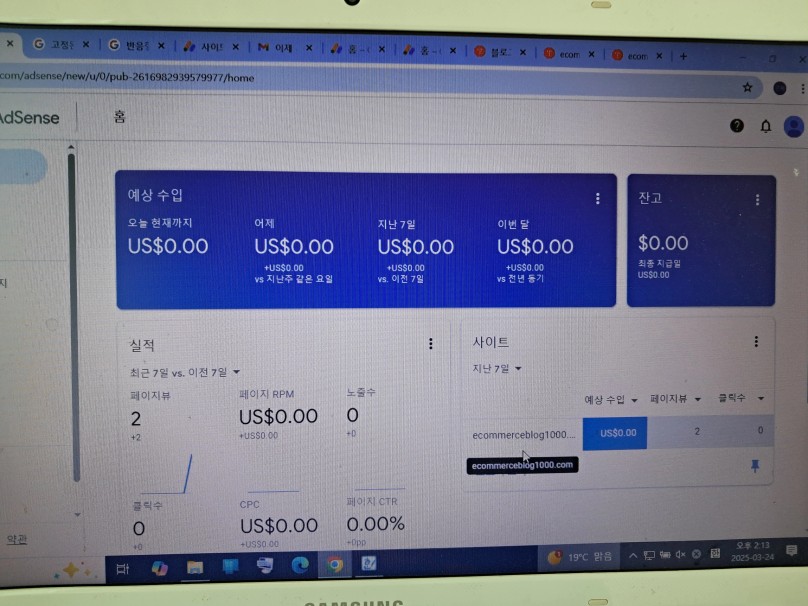This screenshot has height=606, width=808.
Task: Click the 홈 page title in AdSense header
Action: (x=120, y=116)
